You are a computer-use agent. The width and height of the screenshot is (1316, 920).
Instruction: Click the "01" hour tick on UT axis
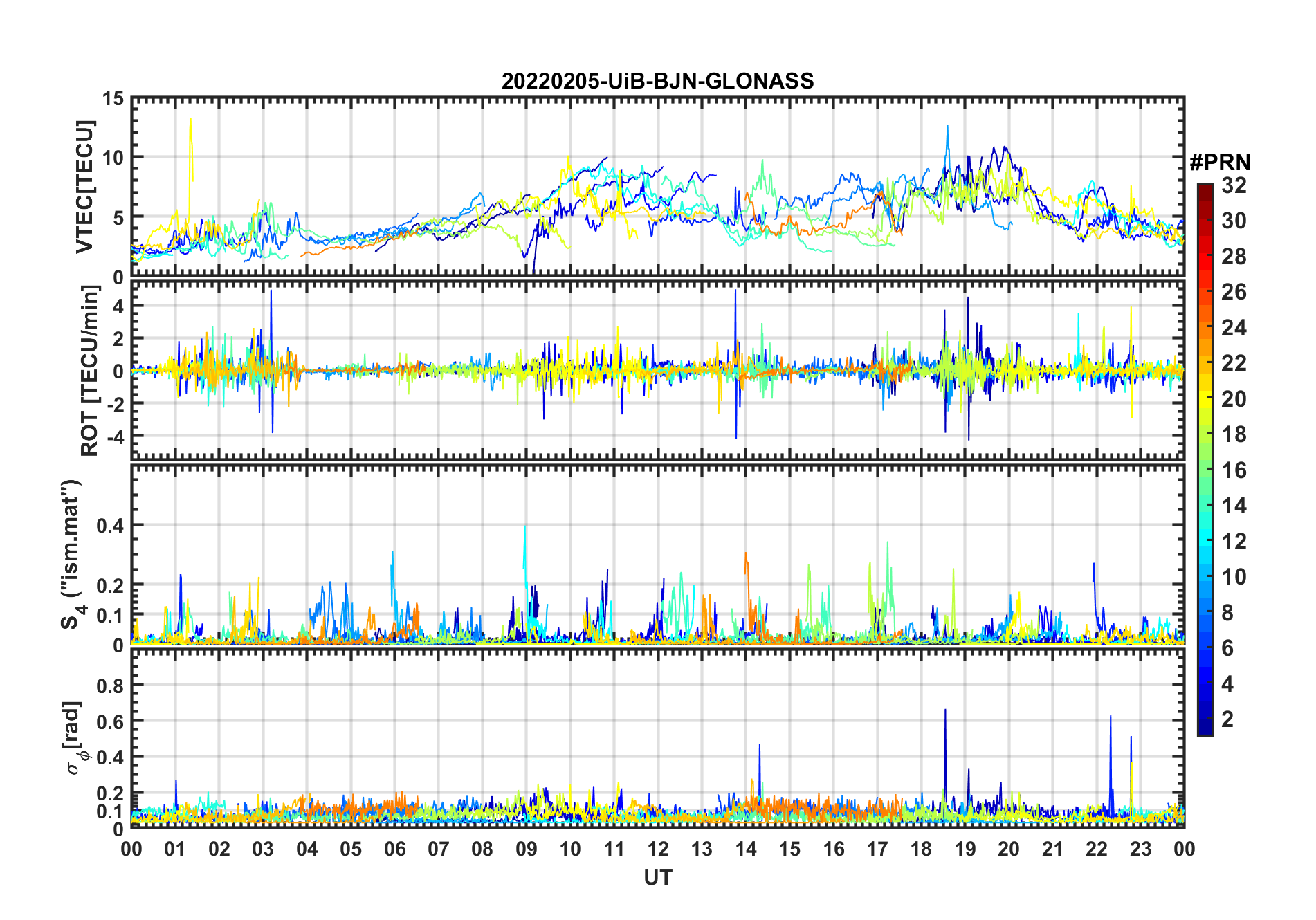[x=175, y=849]
